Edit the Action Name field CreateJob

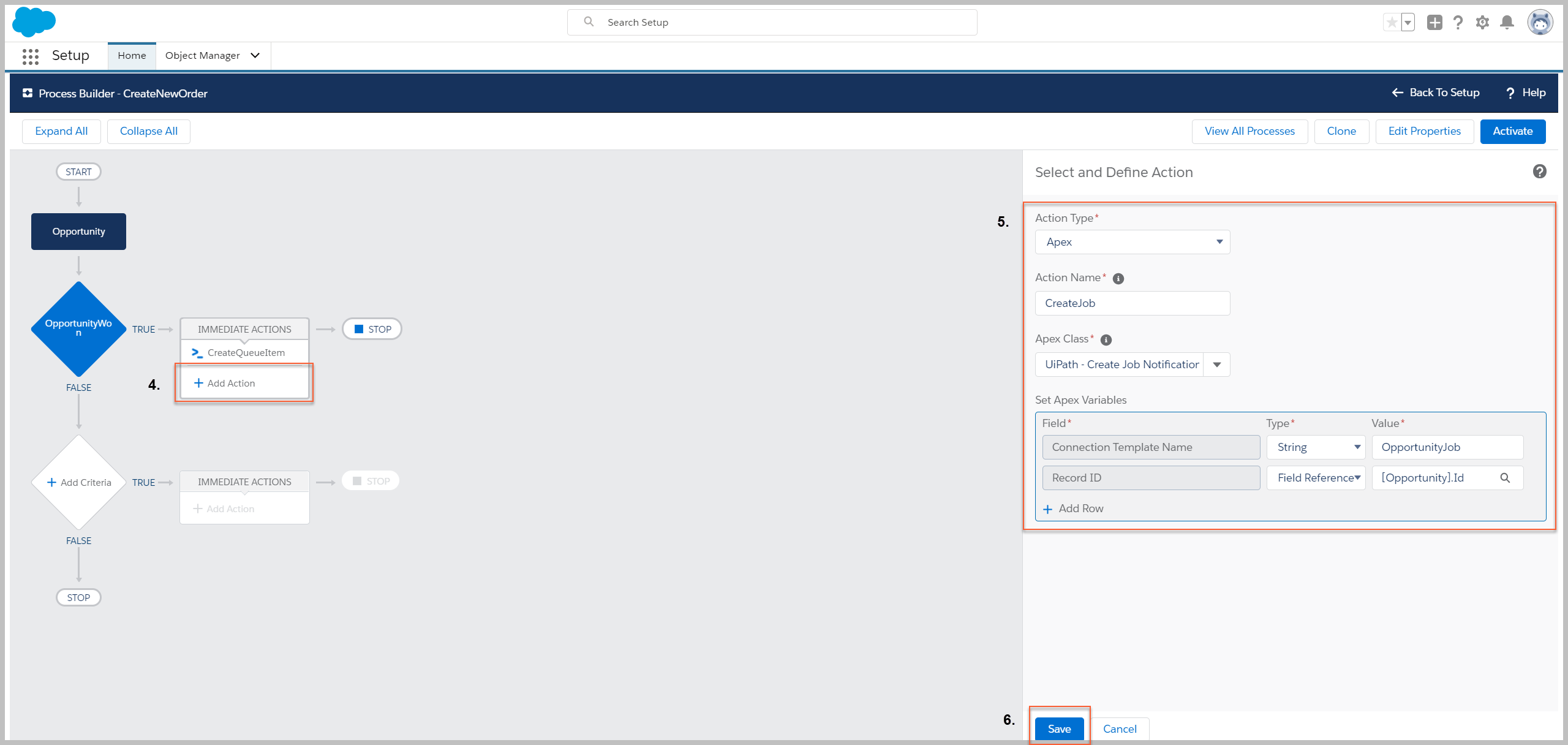pos(1133,303)
